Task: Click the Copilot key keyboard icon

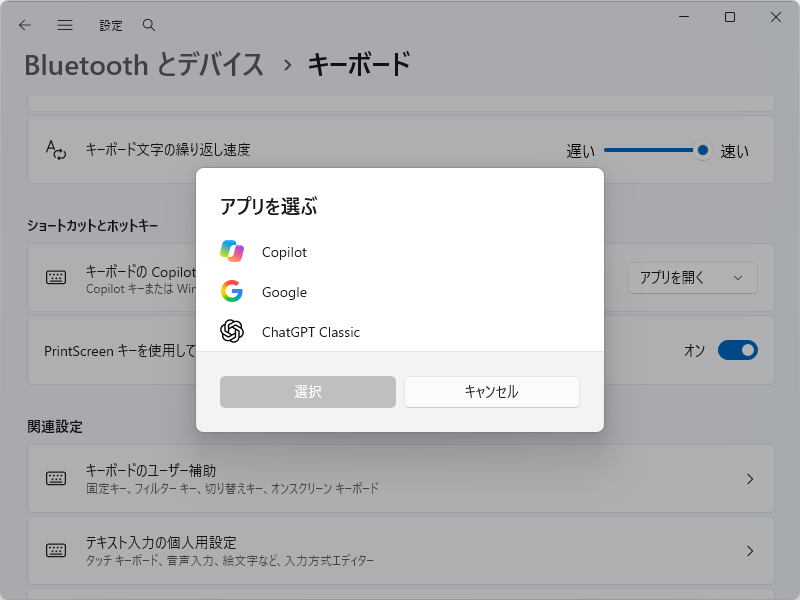Action: pyautogui.click(x=56, y=278)
